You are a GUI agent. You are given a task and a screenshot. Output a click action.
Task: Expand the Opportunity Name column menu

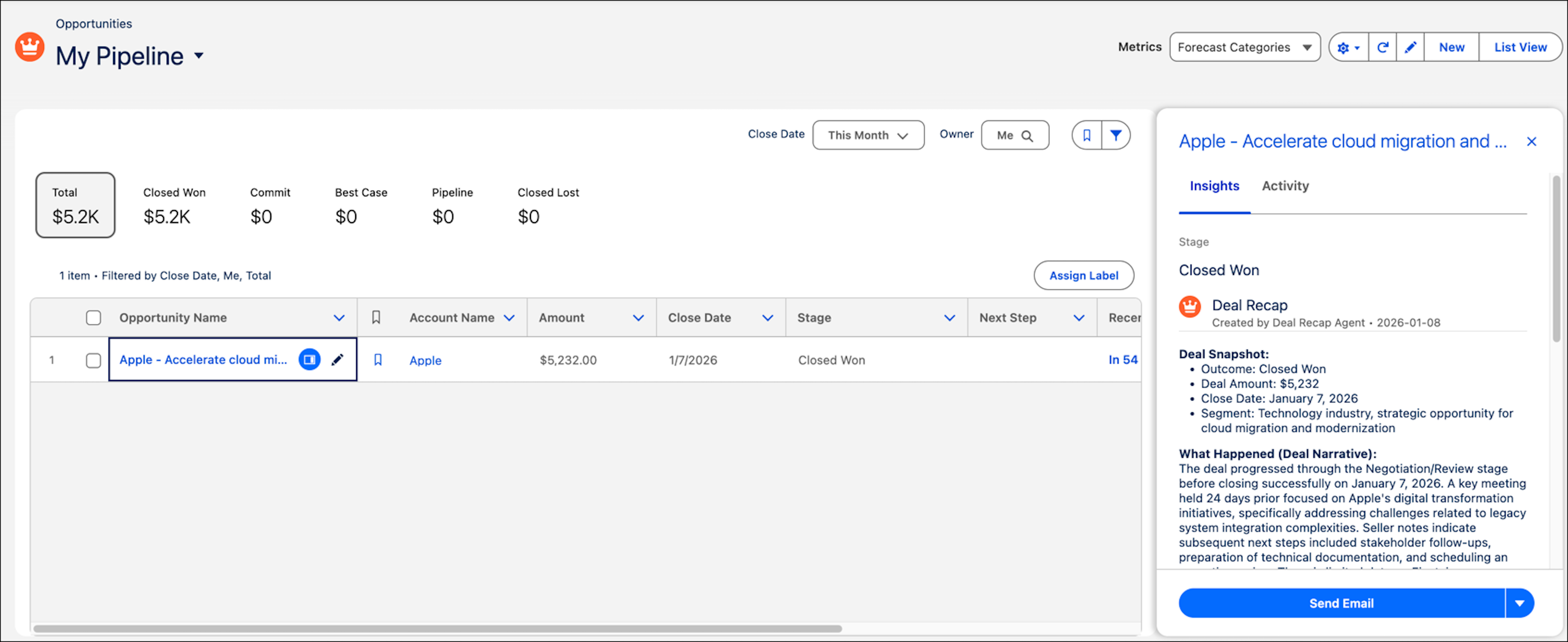(x=339, y=318)
